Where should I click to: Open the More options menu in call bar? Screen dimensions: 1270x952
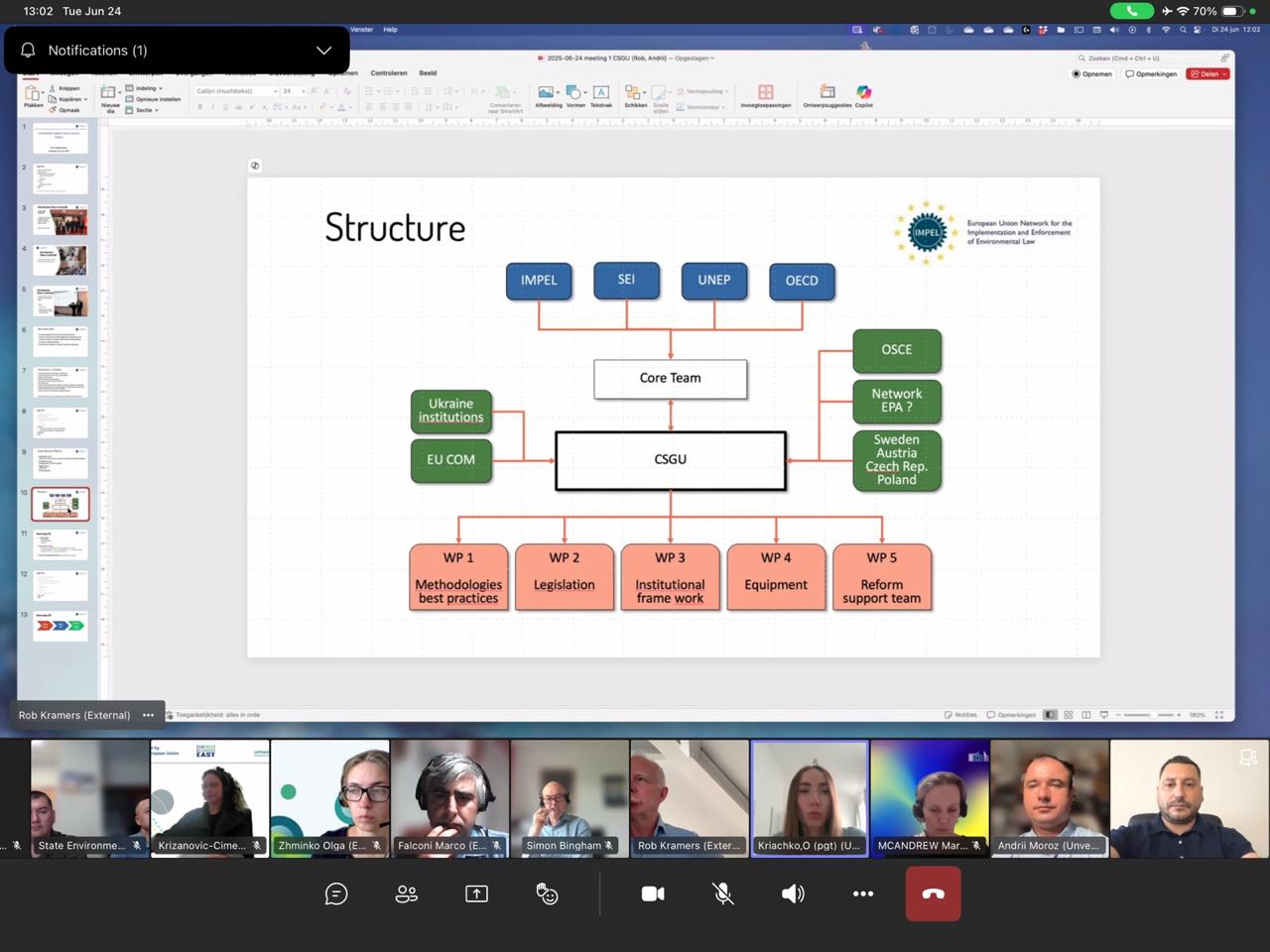[863, 893]
